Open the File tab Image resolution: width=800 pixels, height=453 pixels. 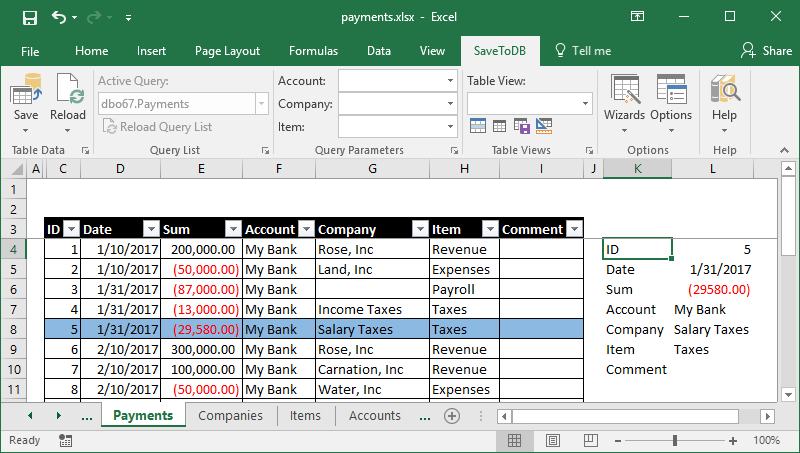click(30, 52)
